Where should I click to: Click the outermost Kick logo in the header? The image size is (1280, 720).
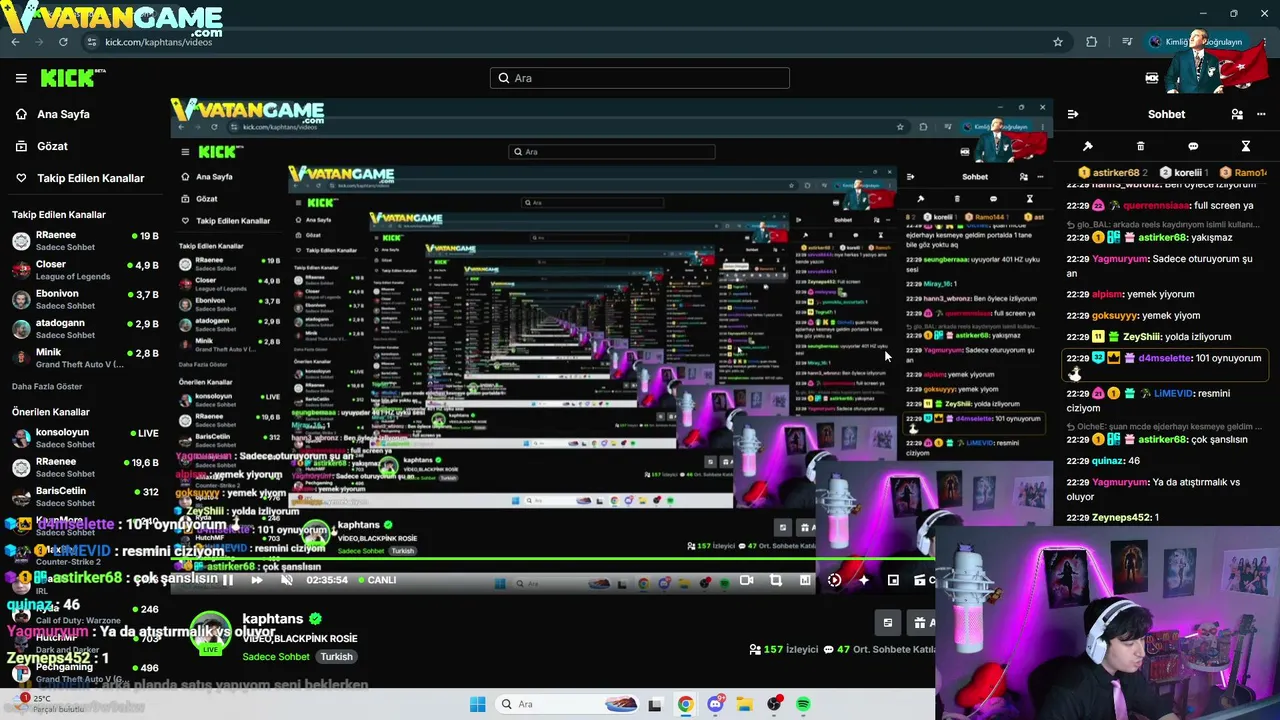(x=72, y=78)
